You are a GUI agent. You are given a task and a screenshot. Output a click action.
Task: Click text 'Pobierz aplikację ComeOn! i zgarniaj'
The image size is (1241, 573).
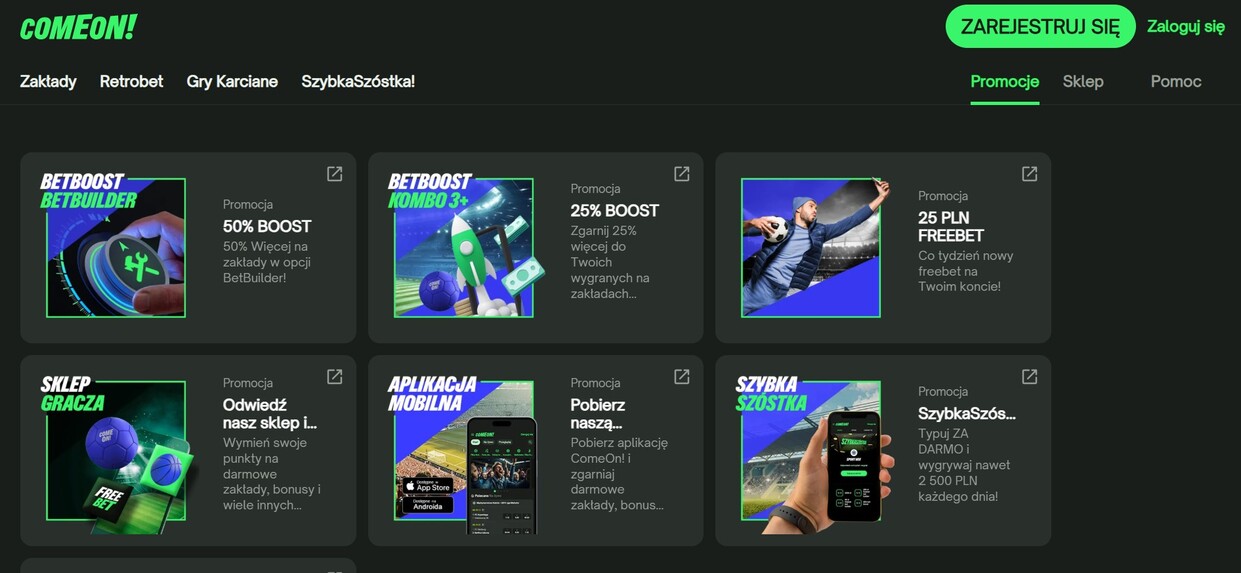(619, 474)
